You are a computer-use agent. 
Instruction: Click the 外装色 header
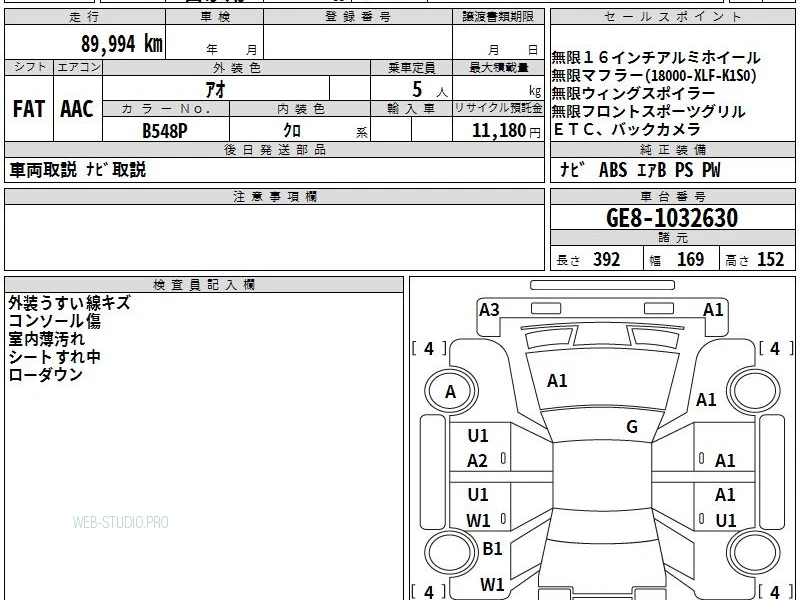point(236,67)
